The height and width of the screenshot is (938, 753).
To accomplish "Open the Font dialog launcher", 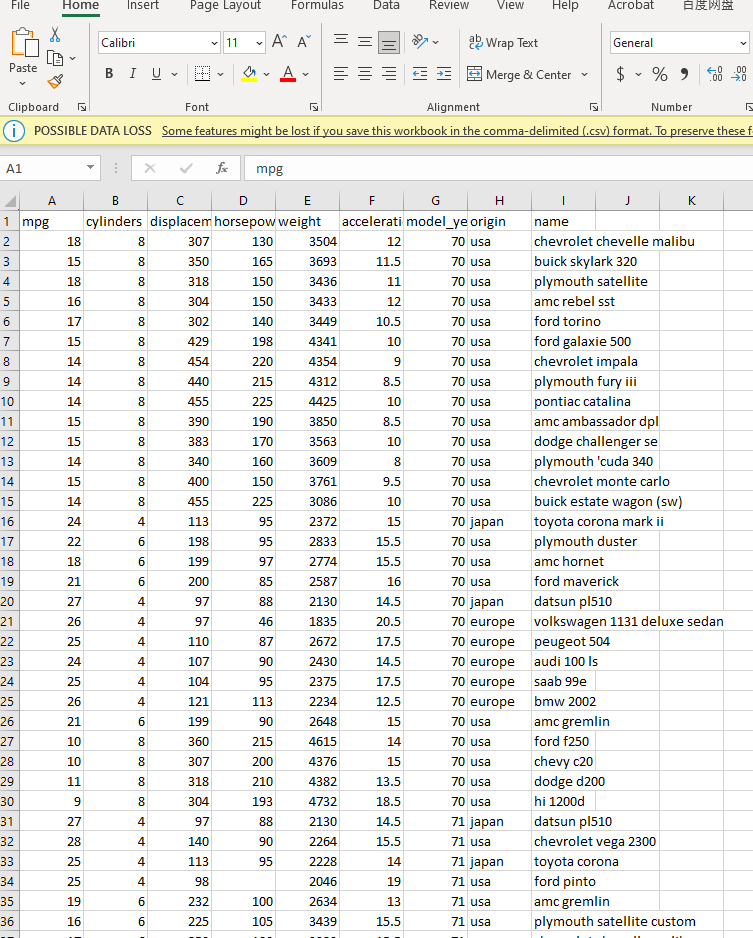I will [x=314, y=107].
